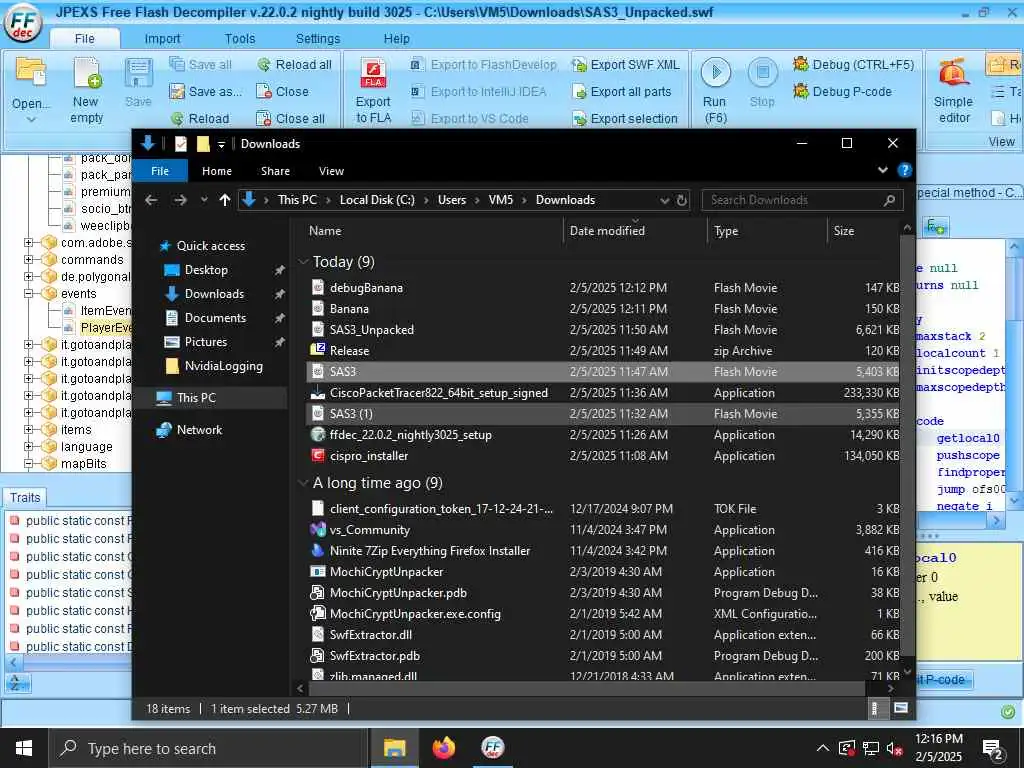Open the Simple editor tool
The height and width of the screenshot is (768, 1024).
(953, 90)
